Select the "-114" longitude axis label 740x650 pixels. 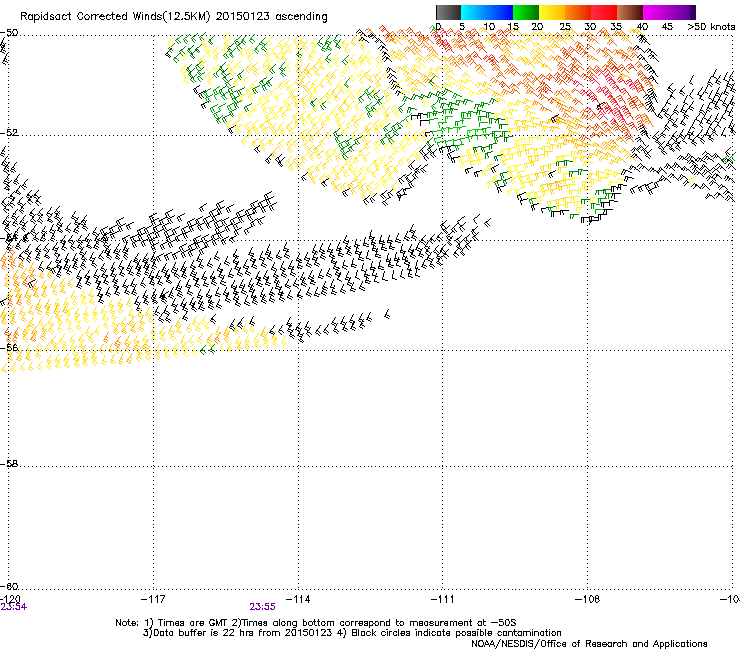298,599
